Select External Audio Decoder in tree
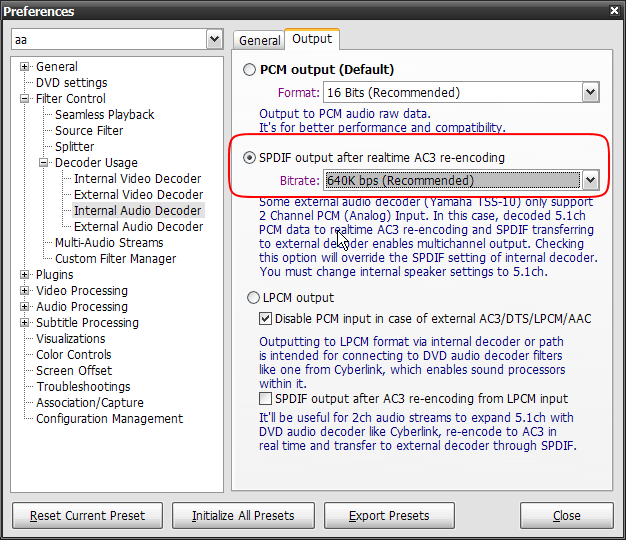Screen dimensions: 626x540 point(138,227)
